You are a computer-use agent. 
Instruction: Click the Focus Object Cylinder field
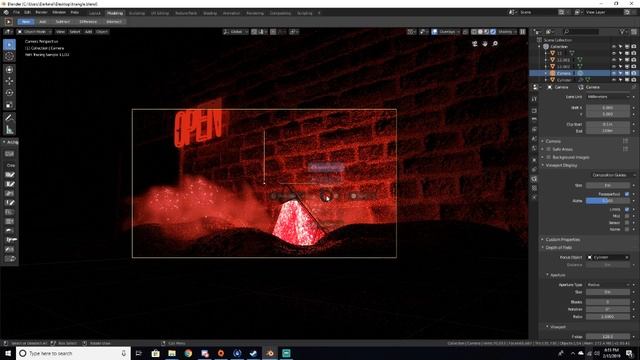(608, 258)
